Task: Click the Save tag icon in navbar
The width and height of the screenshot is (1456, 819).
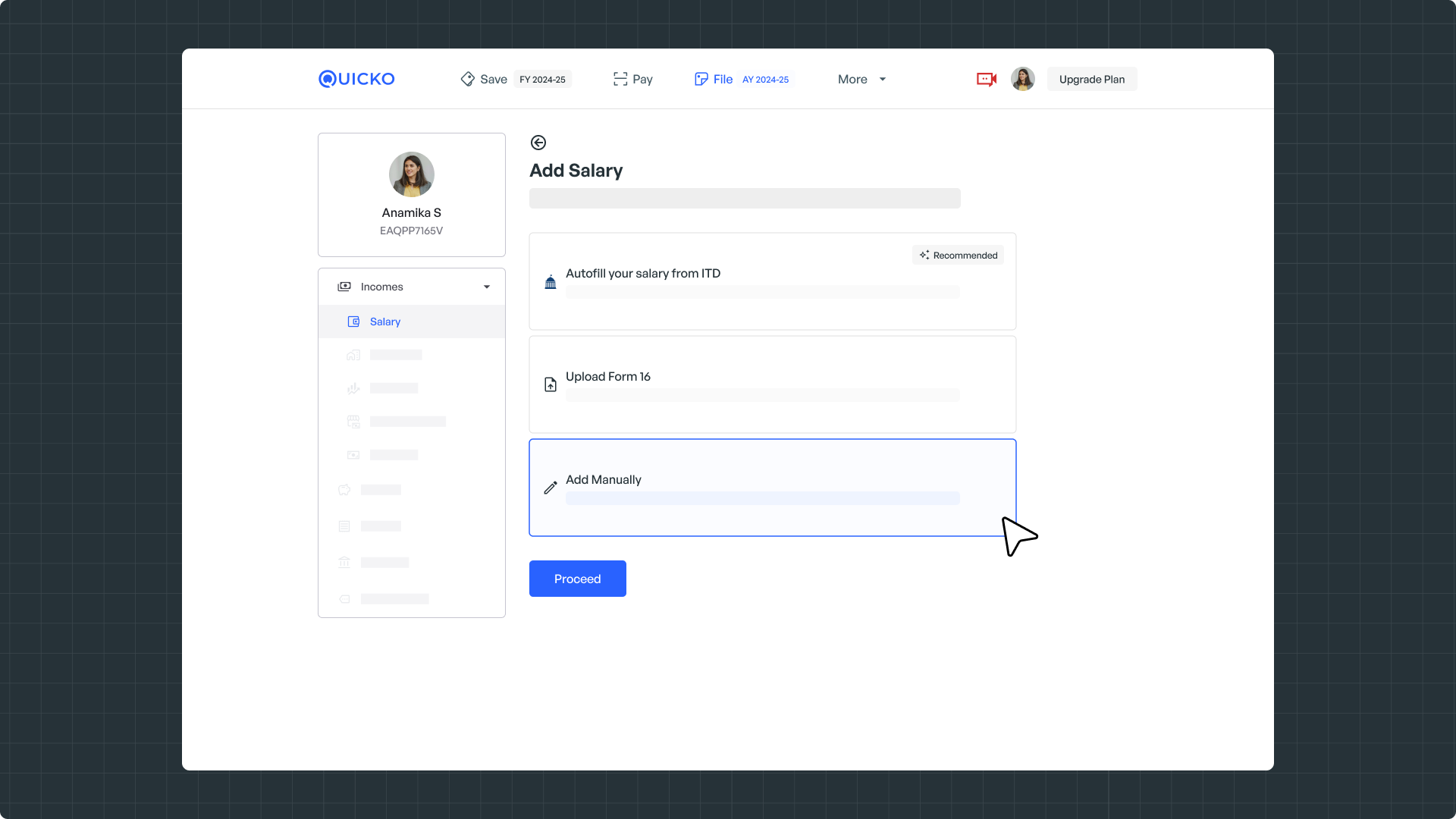Action: pyautogui.click(x=467, y=79)
